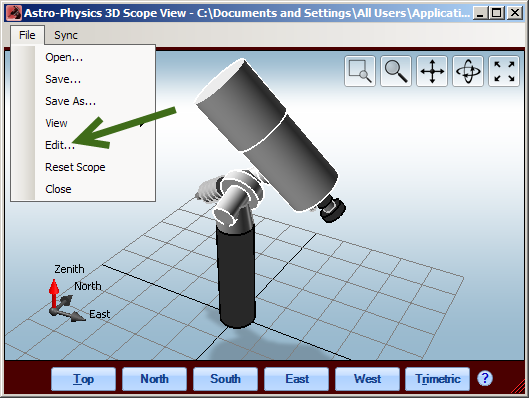Open the Sync menu
The image size is (529, 398).
click(66, 35)
